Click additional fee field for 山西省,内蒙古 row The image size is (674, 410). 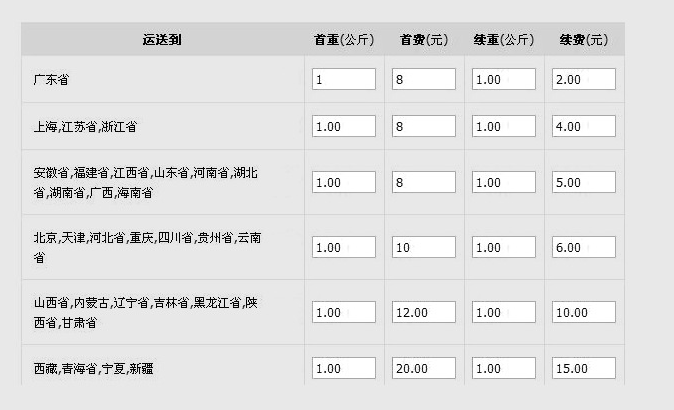click(x=583, y=312)
